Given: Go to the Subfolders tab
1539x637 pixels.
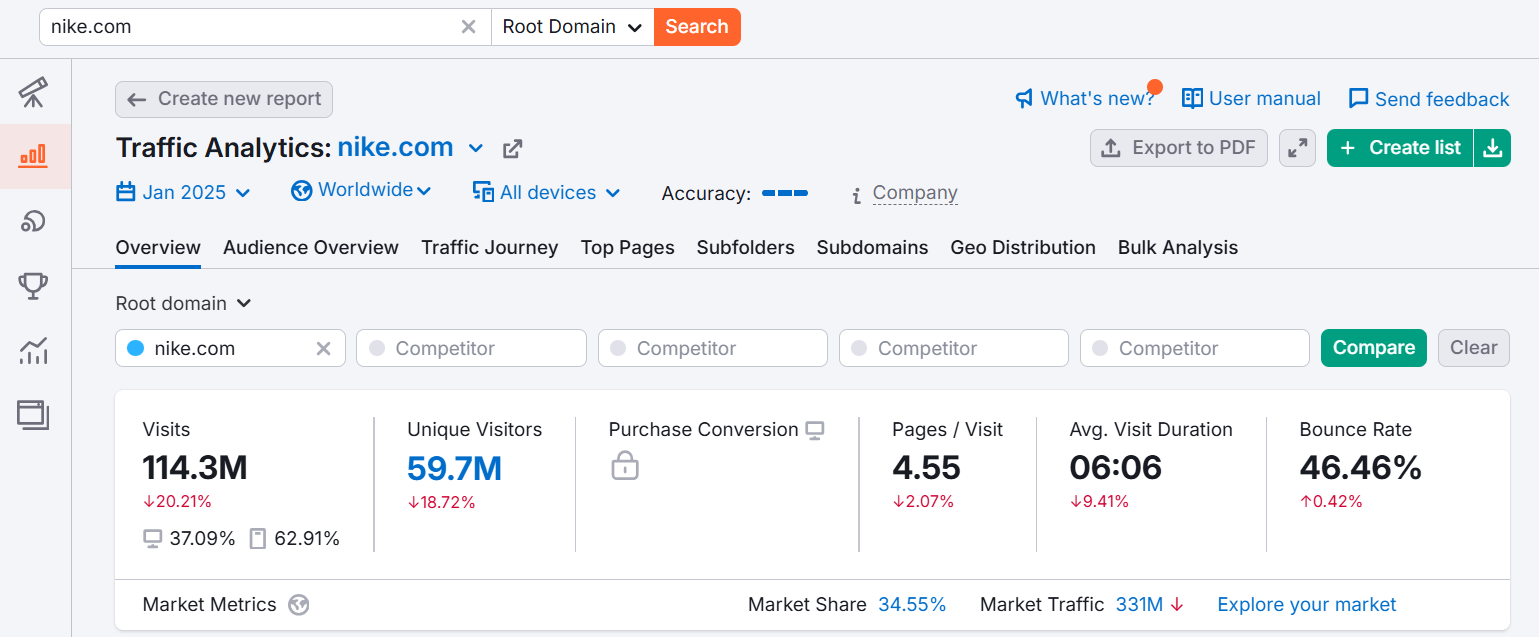Looking at the screenshot, I should pyautogui.click(x=746, y=247).
